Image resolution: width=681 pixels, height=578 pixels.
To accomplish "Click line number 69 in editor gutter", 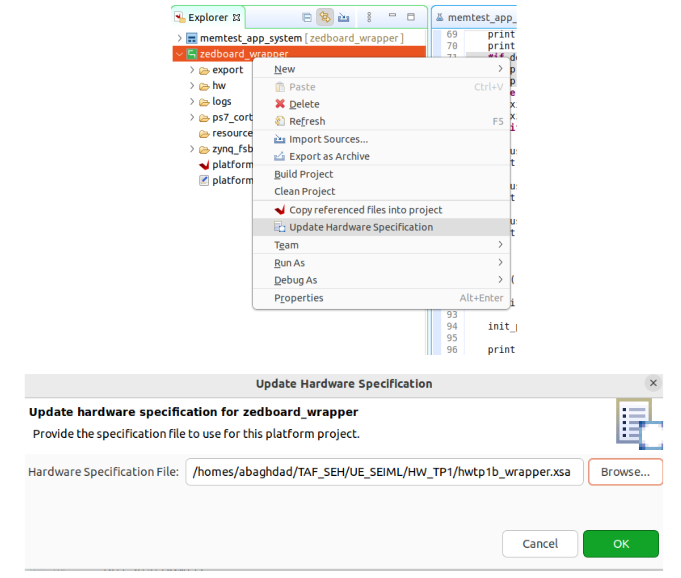I will click(452, 34).
